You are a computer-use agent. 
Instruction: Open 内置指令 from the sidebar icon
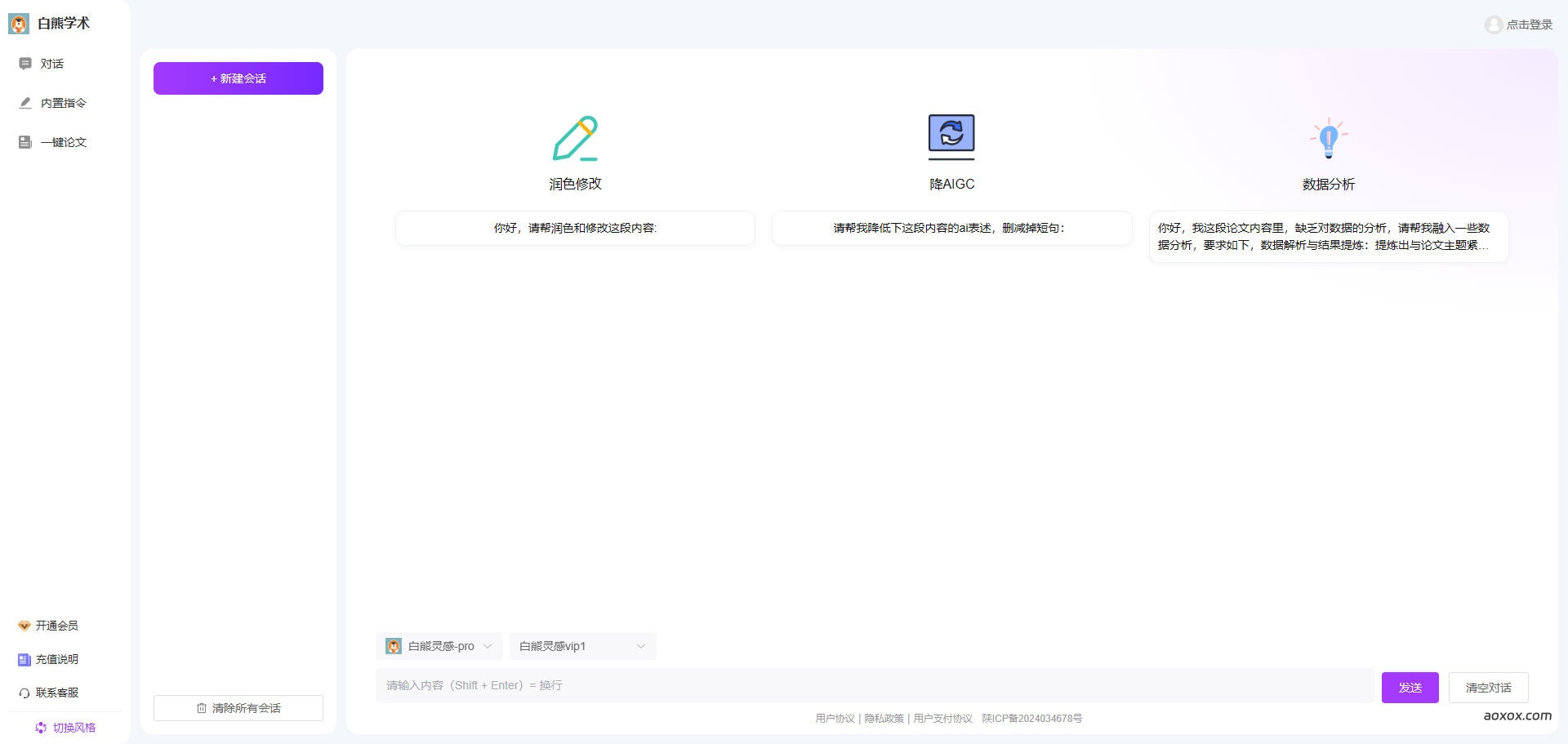point(24,103)
